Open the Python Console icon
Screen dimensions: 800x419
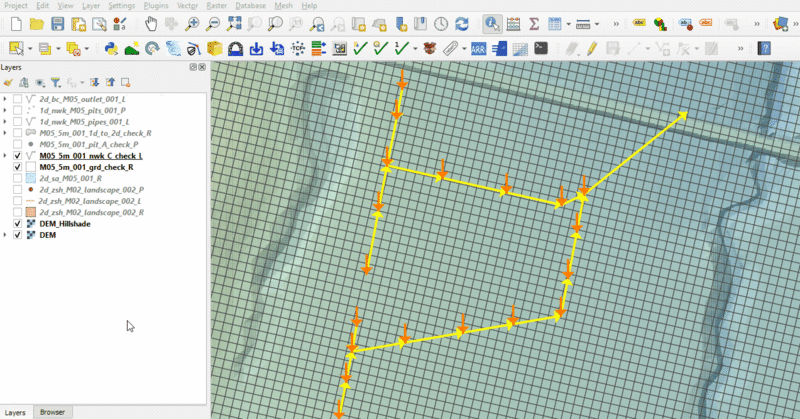point(541,47)
